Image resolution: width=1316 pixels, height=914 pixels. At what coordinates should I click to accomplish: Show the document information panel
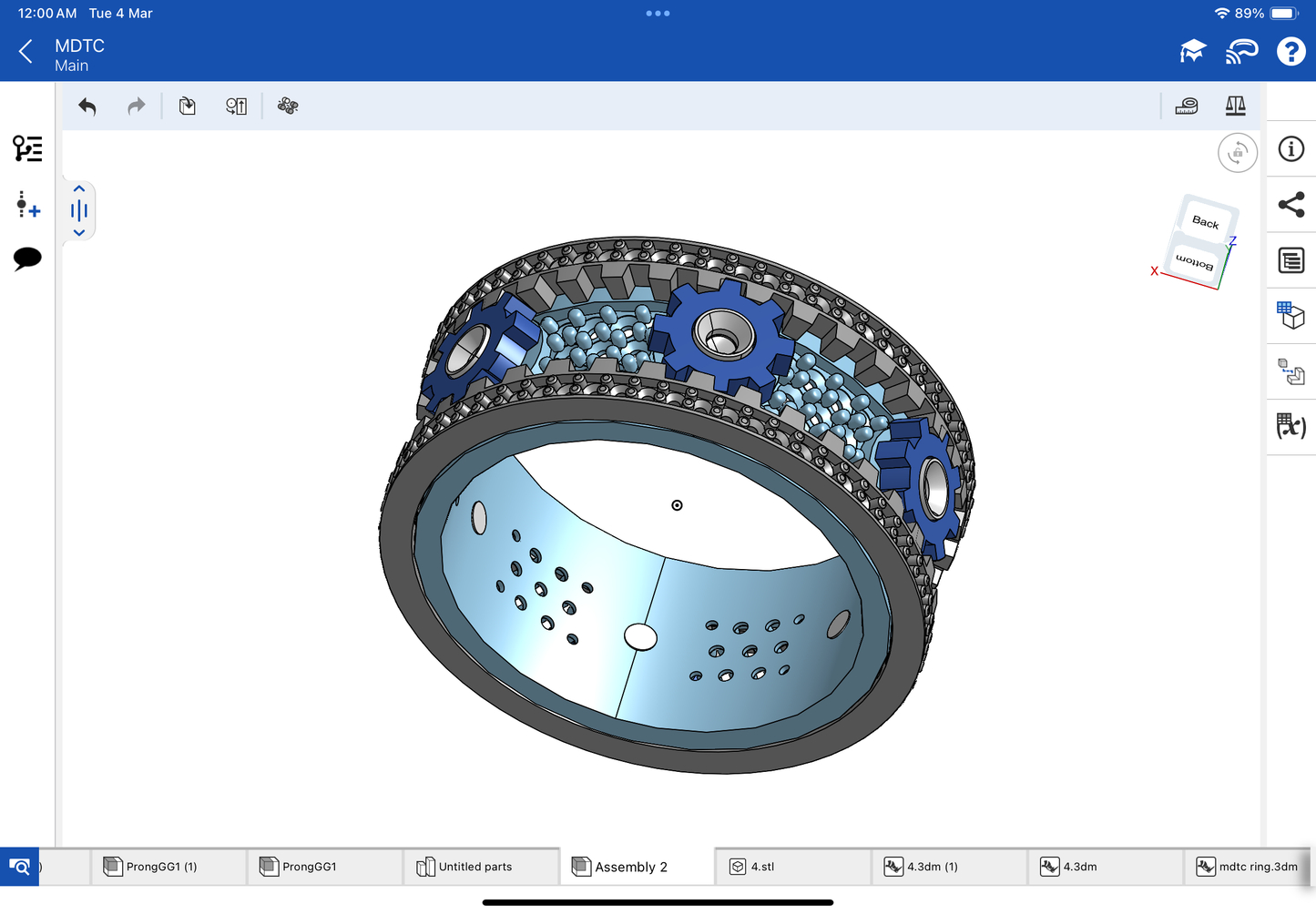tap(1290, 149)
